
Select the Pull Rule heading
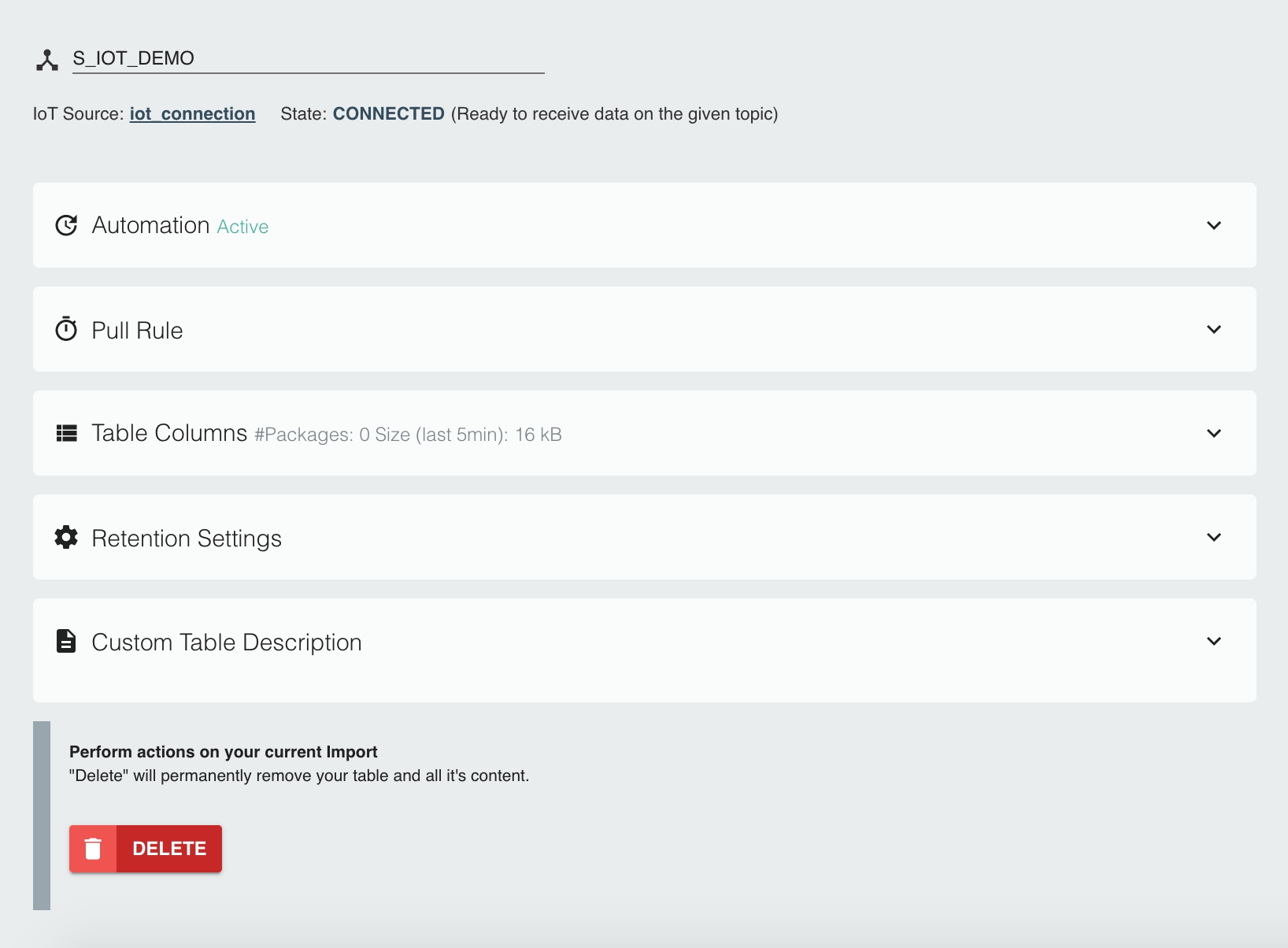[137, 331]
